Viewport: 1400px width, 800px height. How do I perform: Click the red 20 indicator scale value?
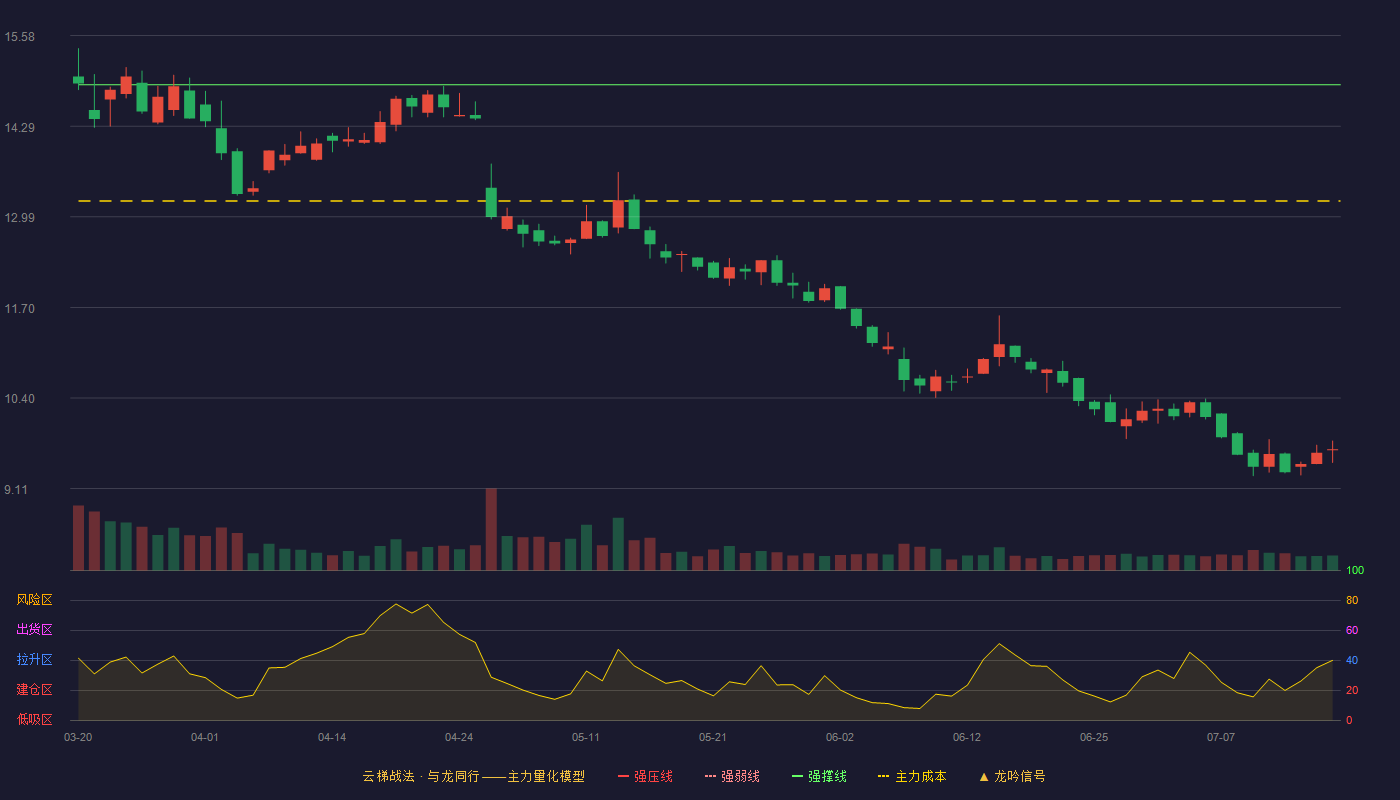[x=1352, y=690]
